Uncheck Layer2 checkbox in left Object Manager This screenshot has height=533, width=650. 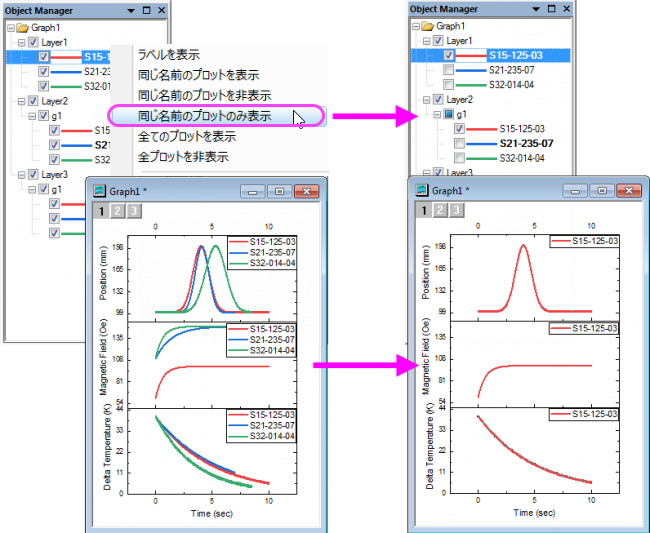[x=33, y=101]
